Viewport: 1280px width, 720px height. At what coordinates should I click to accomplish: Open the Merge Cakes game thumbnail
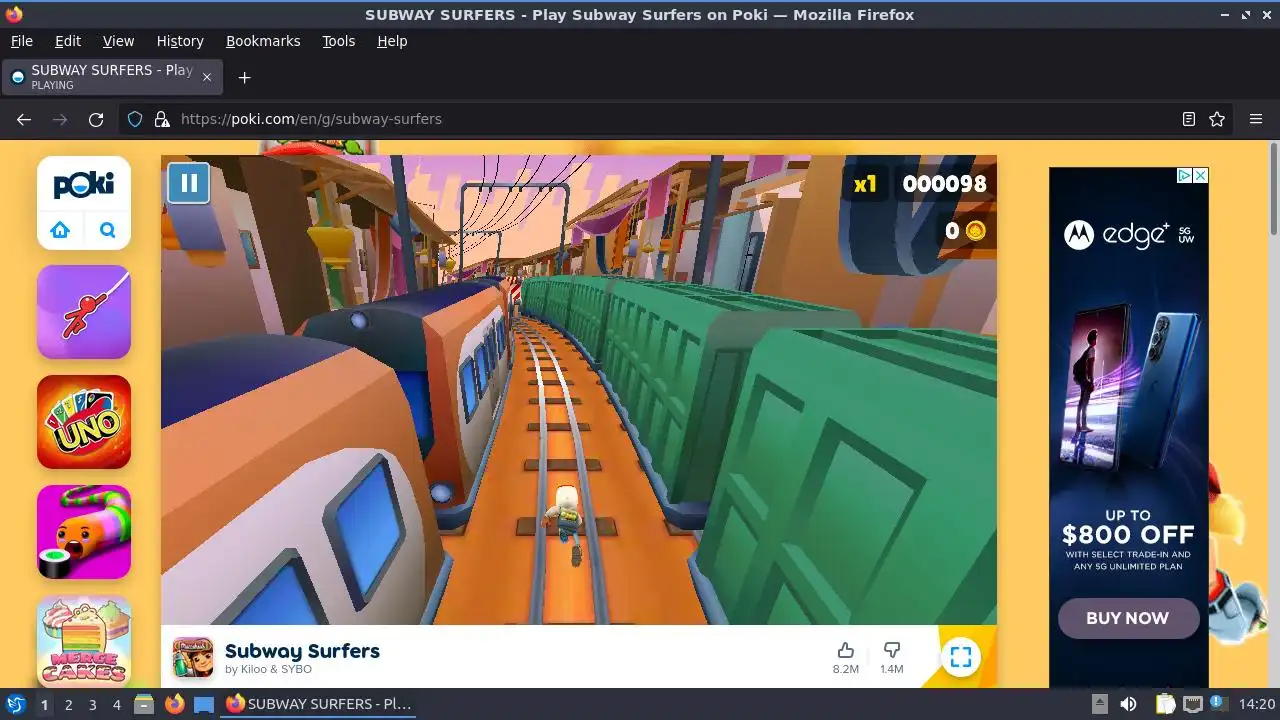tap(84, 641)
